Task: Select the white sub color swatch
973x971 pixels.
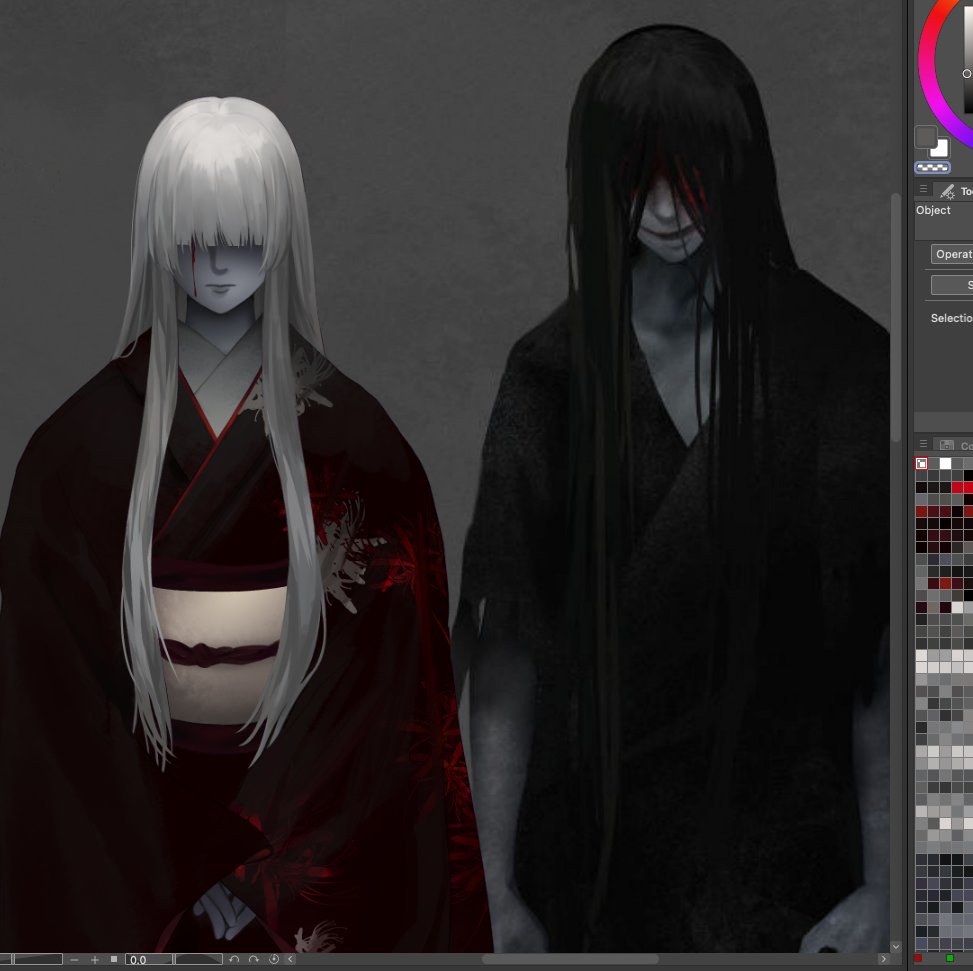Action: pyautogui.click(x=941, y=149)
